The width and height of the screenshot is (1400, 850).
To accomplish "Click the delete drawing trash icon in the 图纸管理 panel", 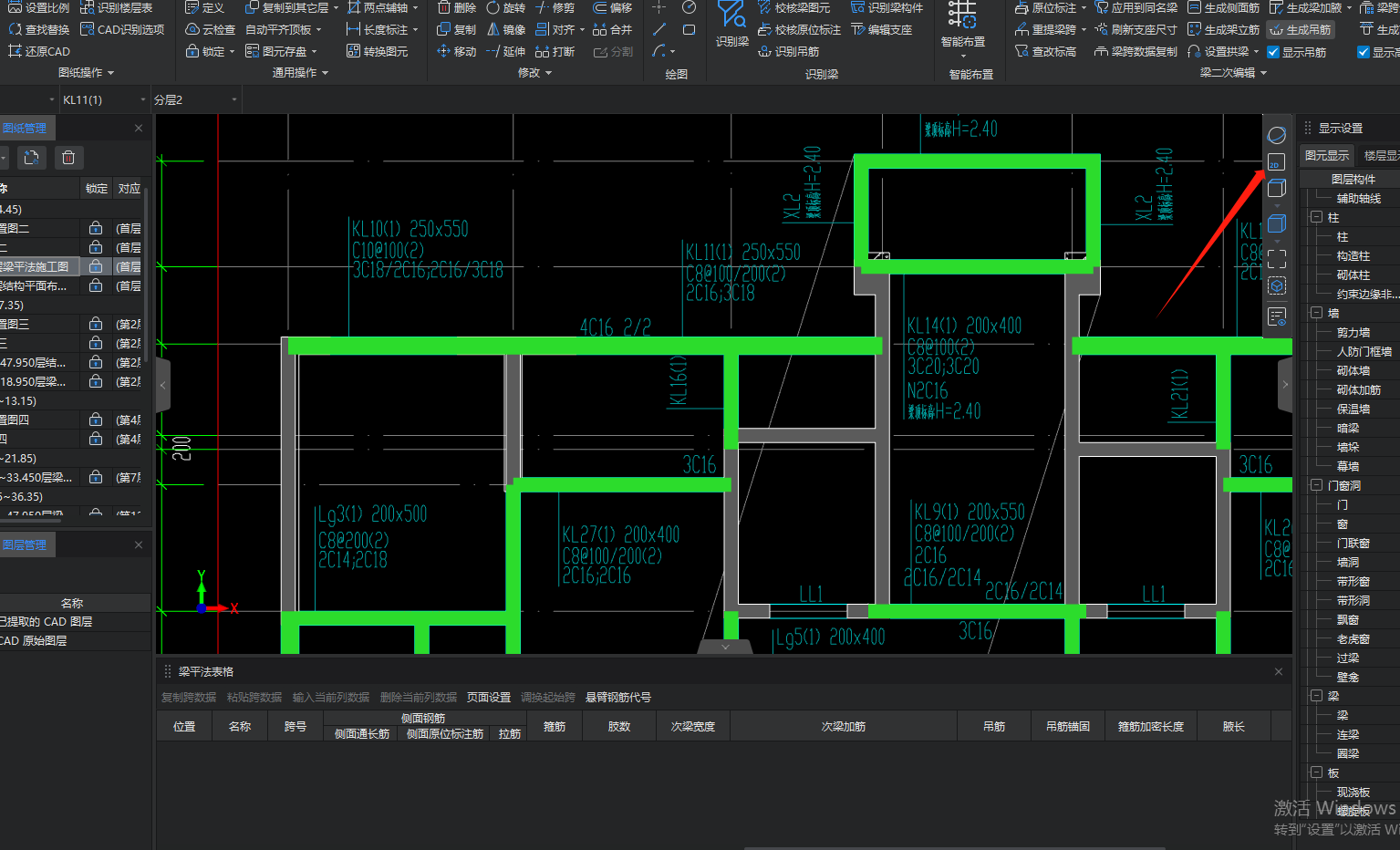I will coord(68,158).
